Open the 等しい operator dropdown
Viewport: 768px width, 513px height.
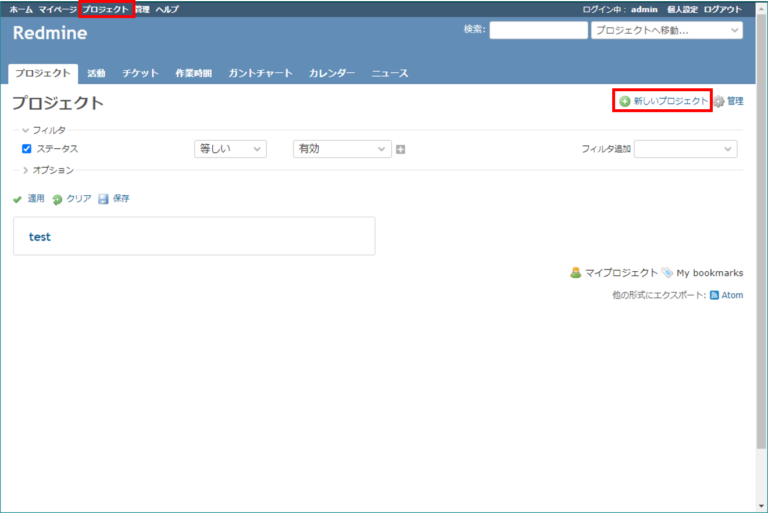click(x=230, y=149)
